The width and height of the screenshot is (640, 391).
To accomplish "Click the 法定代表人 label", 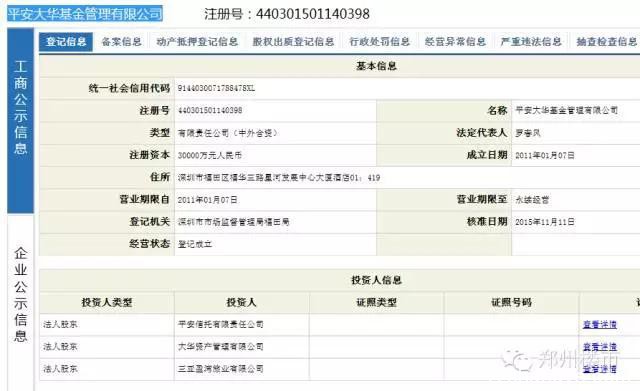I will [x=482, y=133].
